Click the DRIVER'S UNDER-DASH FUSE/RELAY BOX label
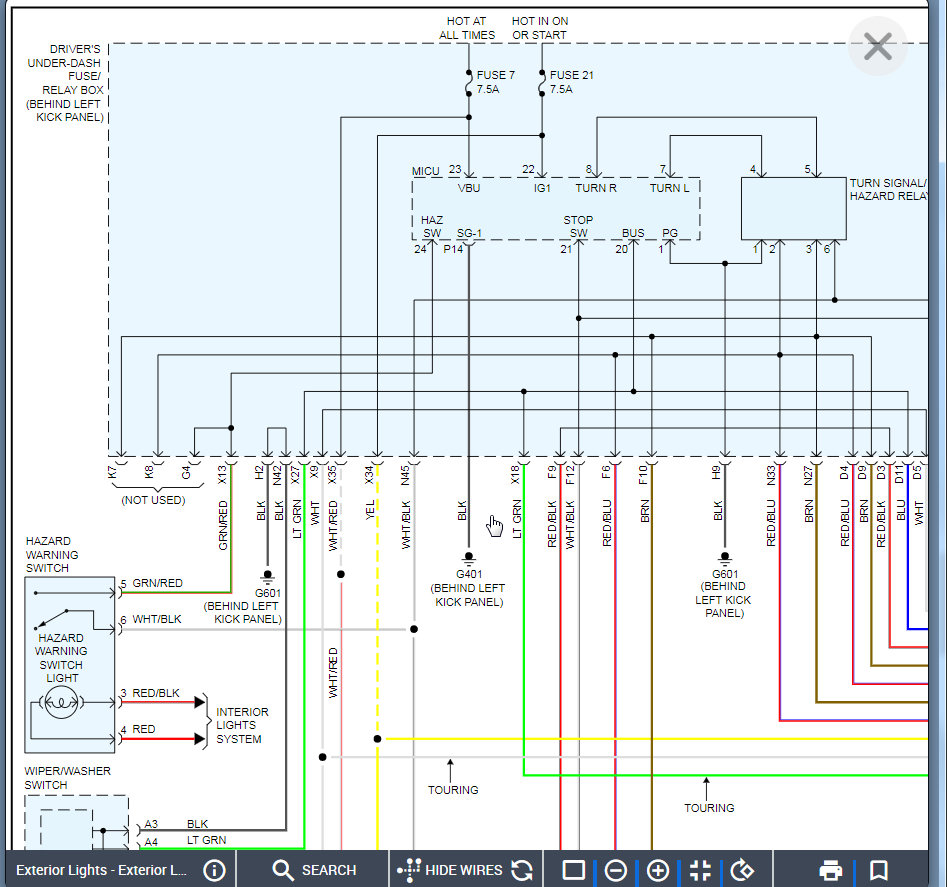Viewport: 947px width, 887px height. click(x=65, y=83)
